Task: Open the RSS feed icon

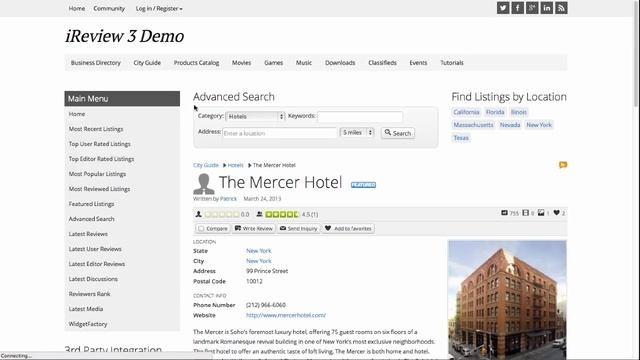Action: click(561, 8)
